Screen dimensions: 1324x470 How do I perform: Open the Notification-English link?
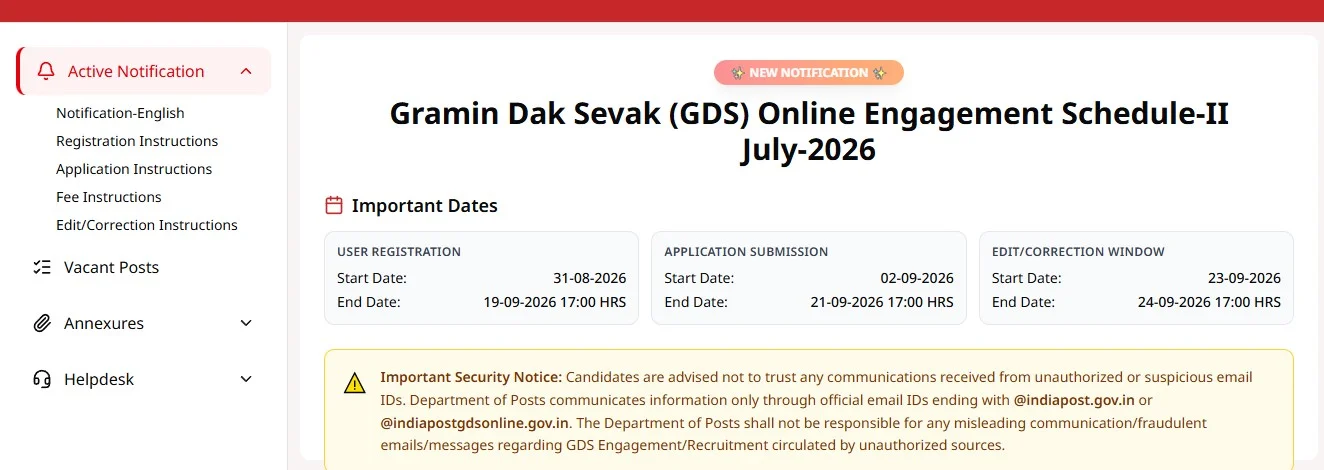coord(120,113)
